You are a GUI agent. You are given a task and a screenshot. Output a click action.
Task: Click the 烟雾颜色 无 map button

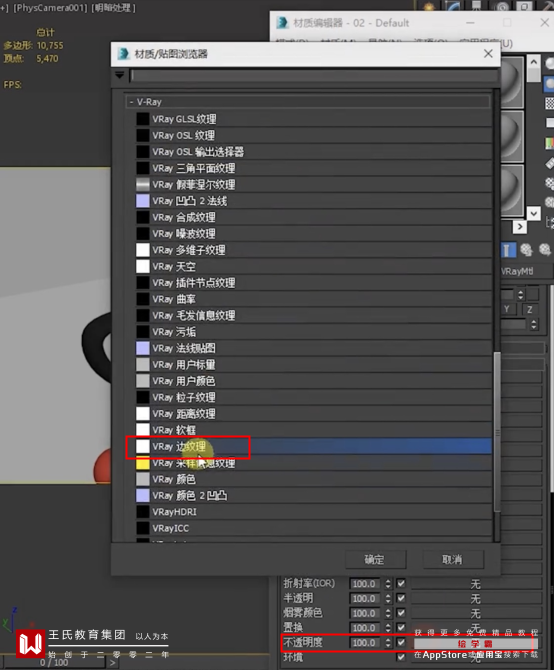coord(476,613)
